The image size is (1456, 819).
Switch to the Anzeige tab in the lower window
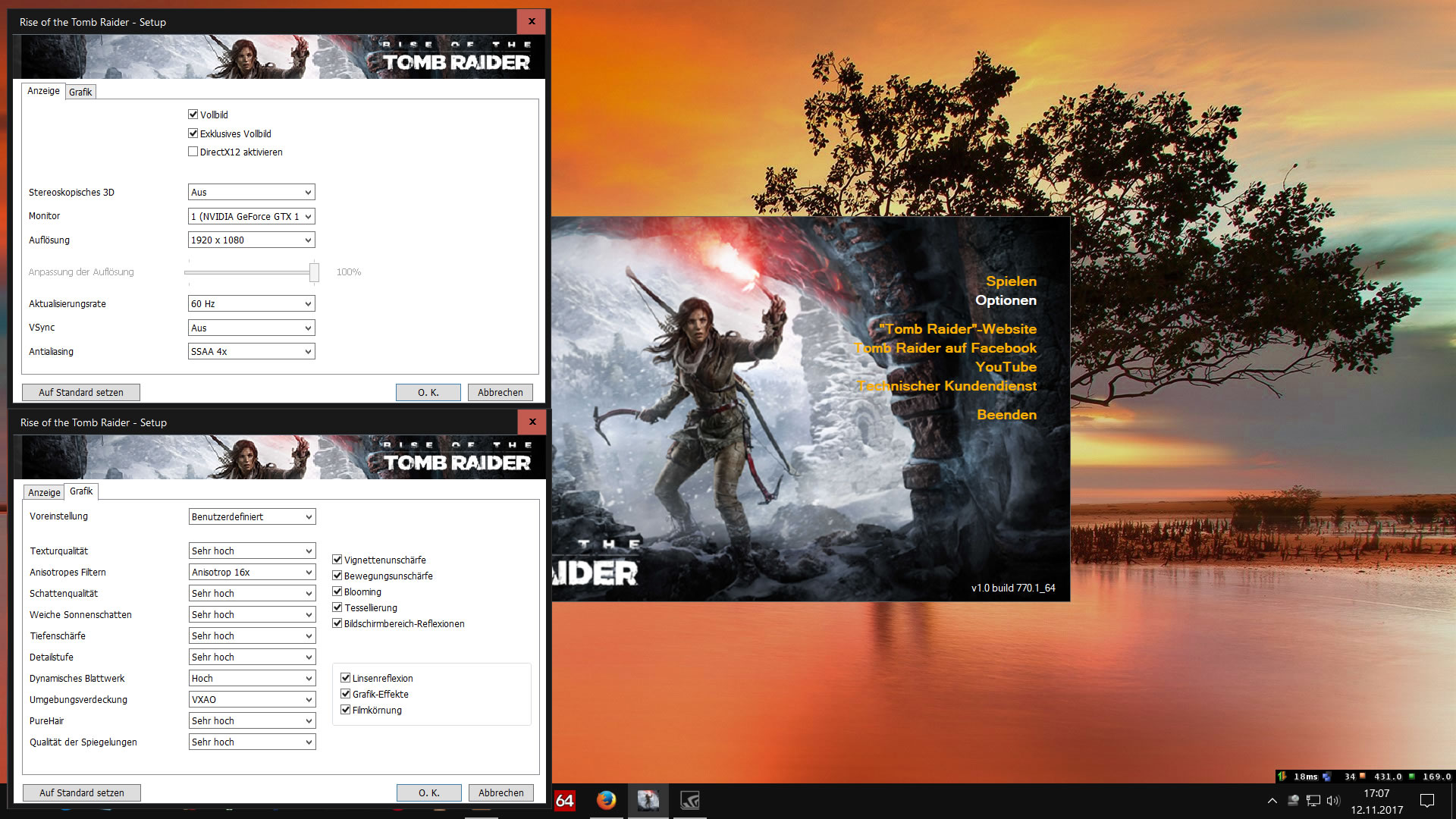coord(44,492)
